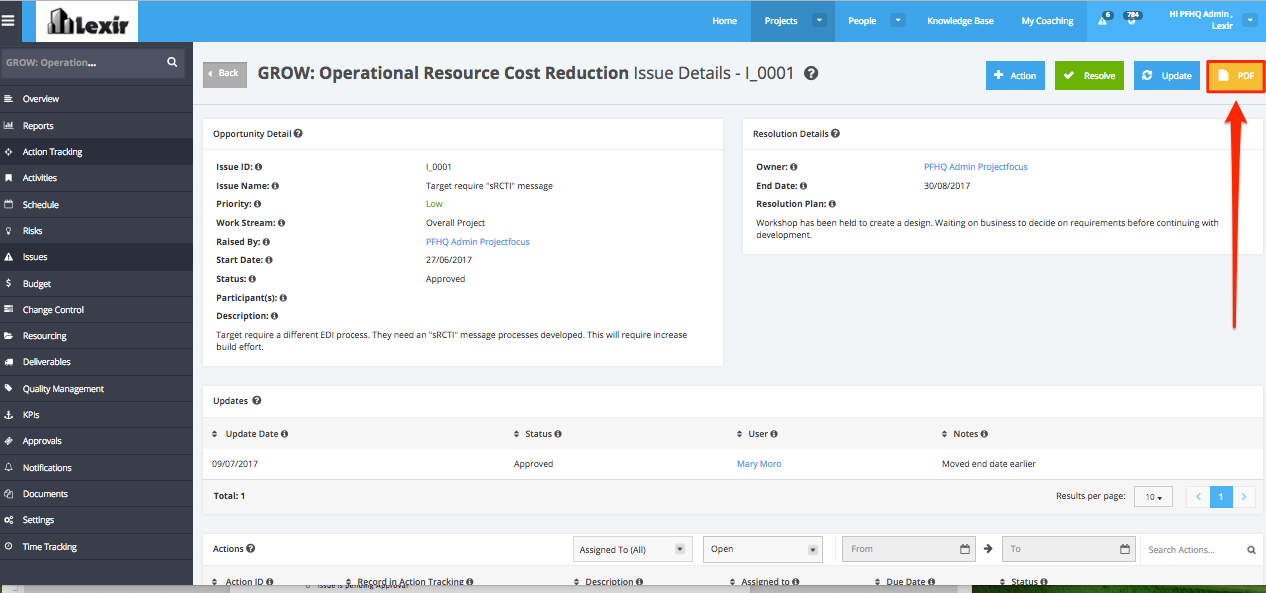Click the help icon beside Issue Details title
This screenshot has height=593, width=1266.
811,73
